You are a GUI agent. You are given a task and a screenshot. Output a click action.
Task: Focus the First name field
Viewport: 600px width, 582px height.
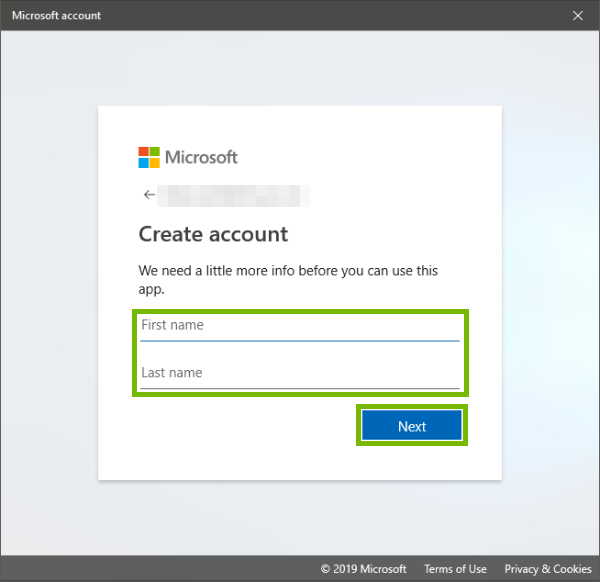(300, 328)
